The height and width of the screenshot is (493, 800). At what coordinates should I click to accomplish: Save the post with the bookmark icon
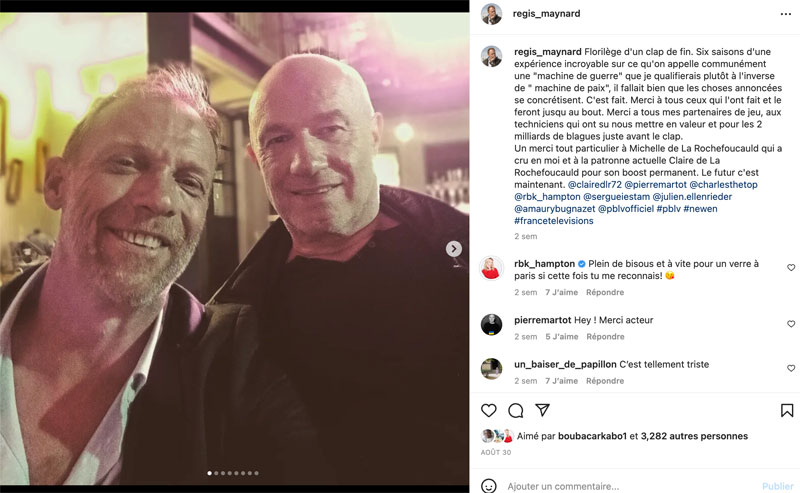point(787,410)
